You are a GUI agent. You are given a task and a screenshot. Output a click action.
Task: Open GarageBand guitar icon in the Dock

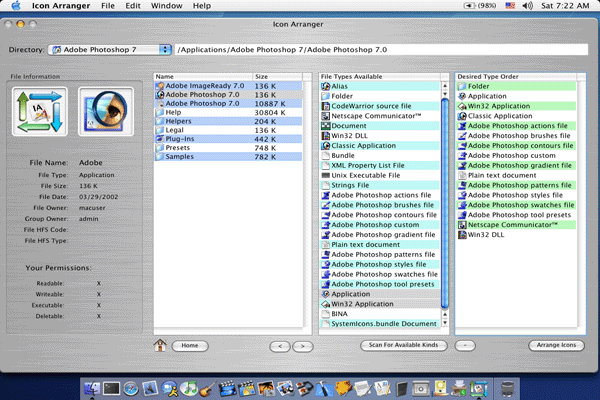click(x=207, y=389)
